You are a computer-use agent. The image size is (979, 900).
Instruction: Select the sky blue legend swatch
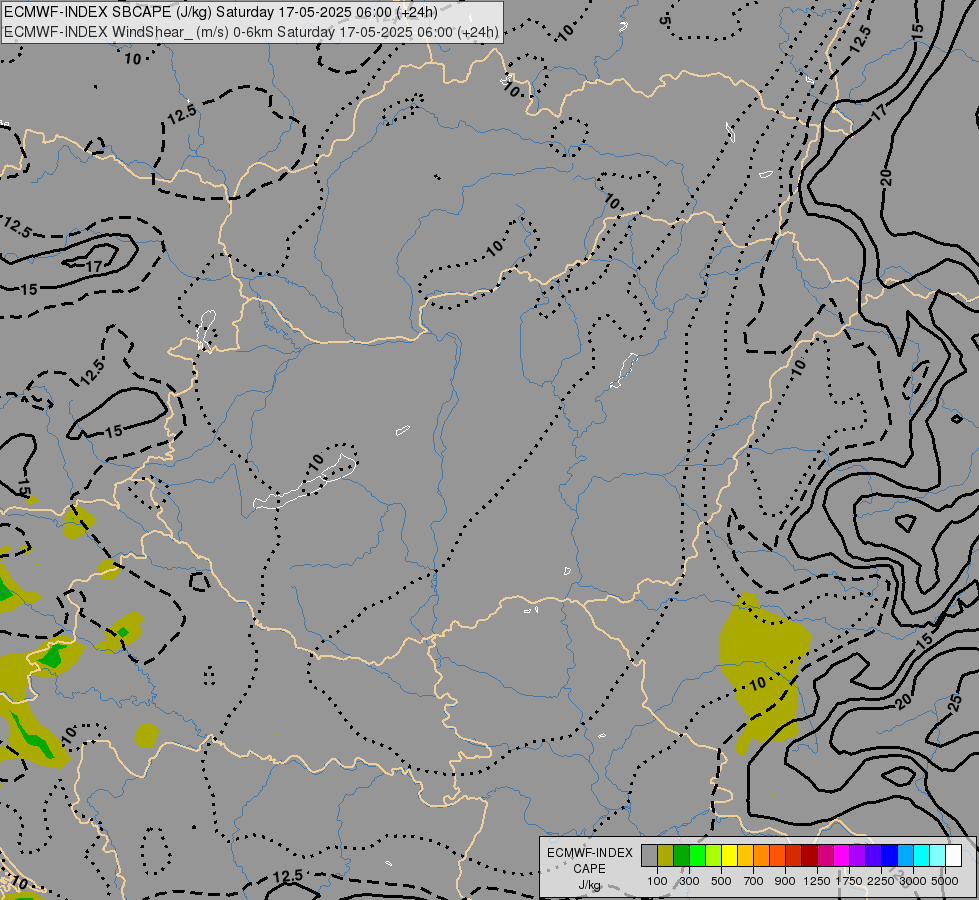pos(905,856)
